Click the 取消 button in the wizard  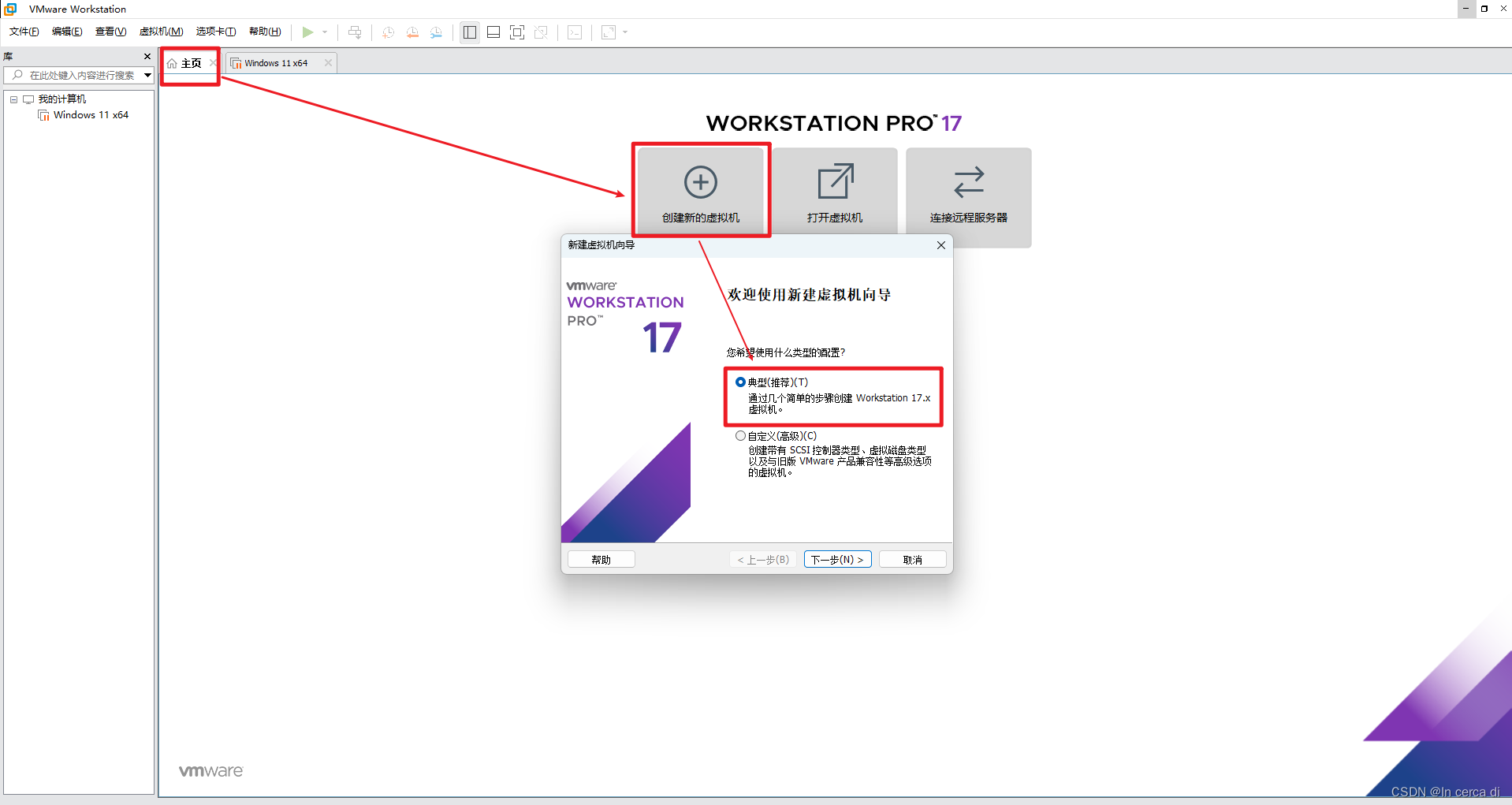[x=913, y=560]
